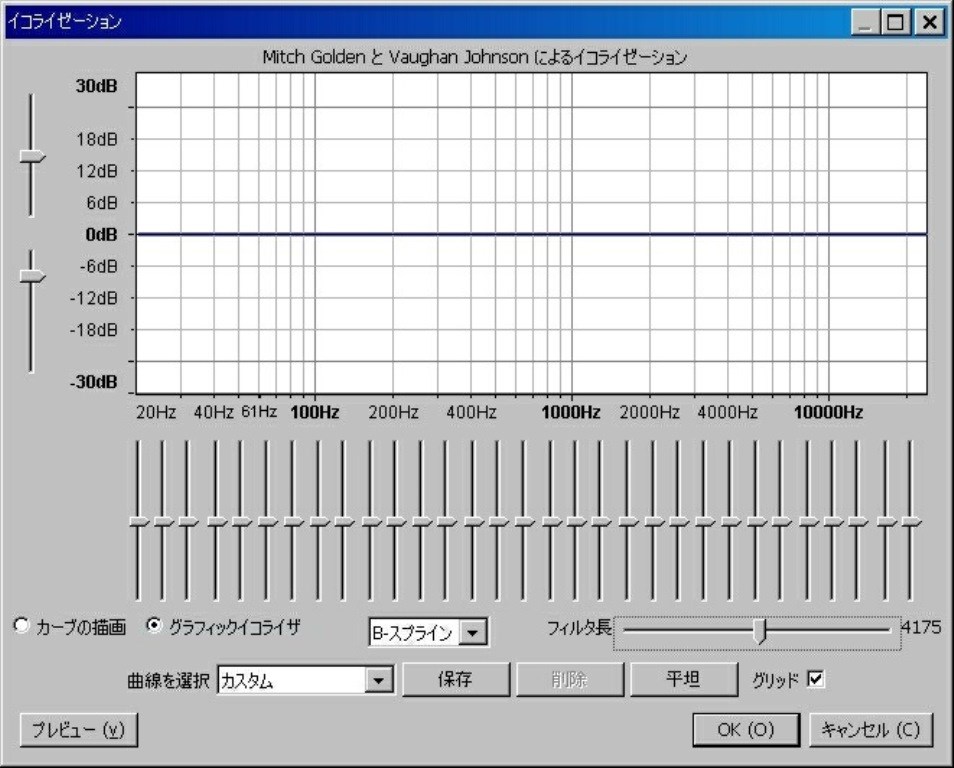Select the グラフィックイコライザ radio button
This screenshot has width=954, height=768.
(x=155, y=626)
